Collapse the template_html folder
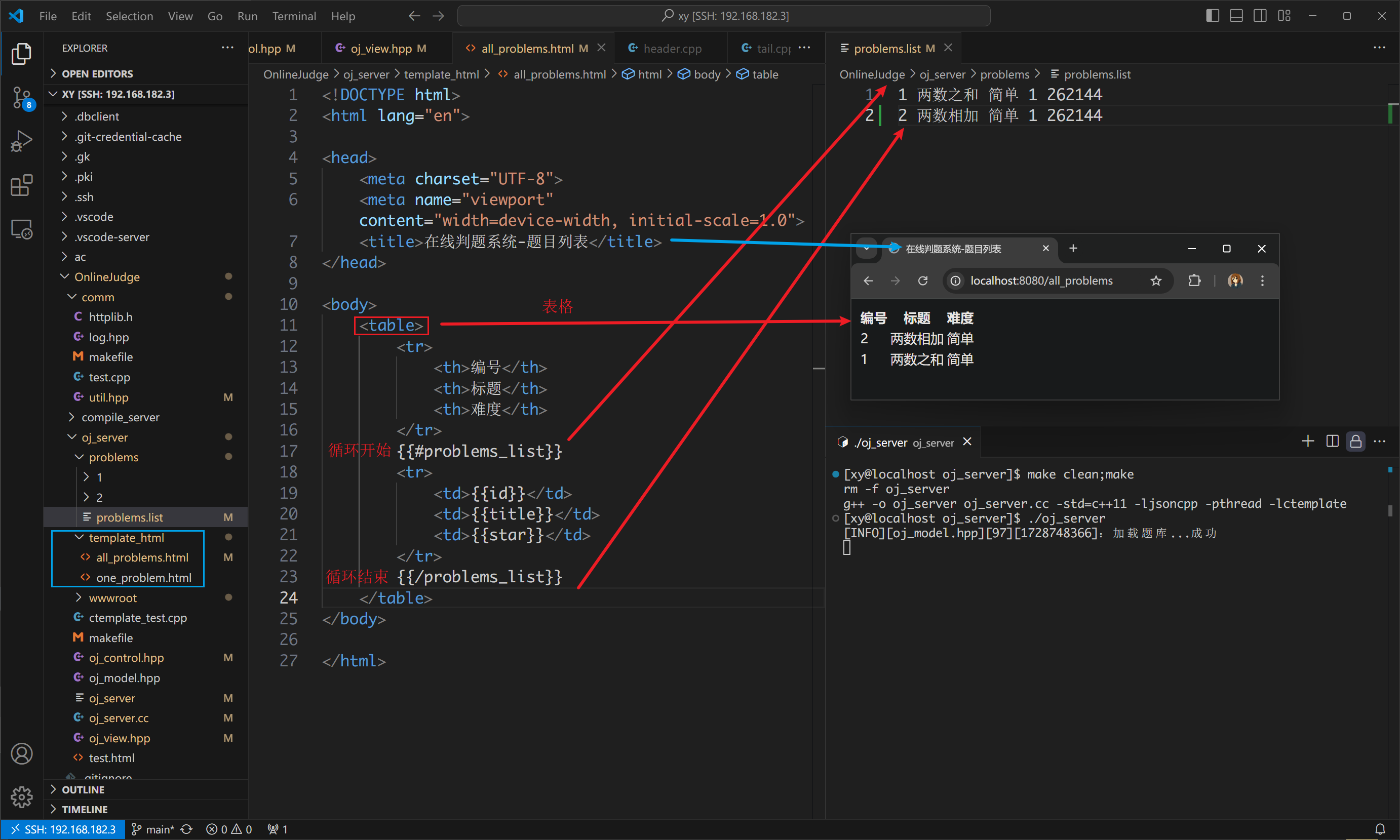The height and width of the screenshot is (840, 1400). point(126,538)
